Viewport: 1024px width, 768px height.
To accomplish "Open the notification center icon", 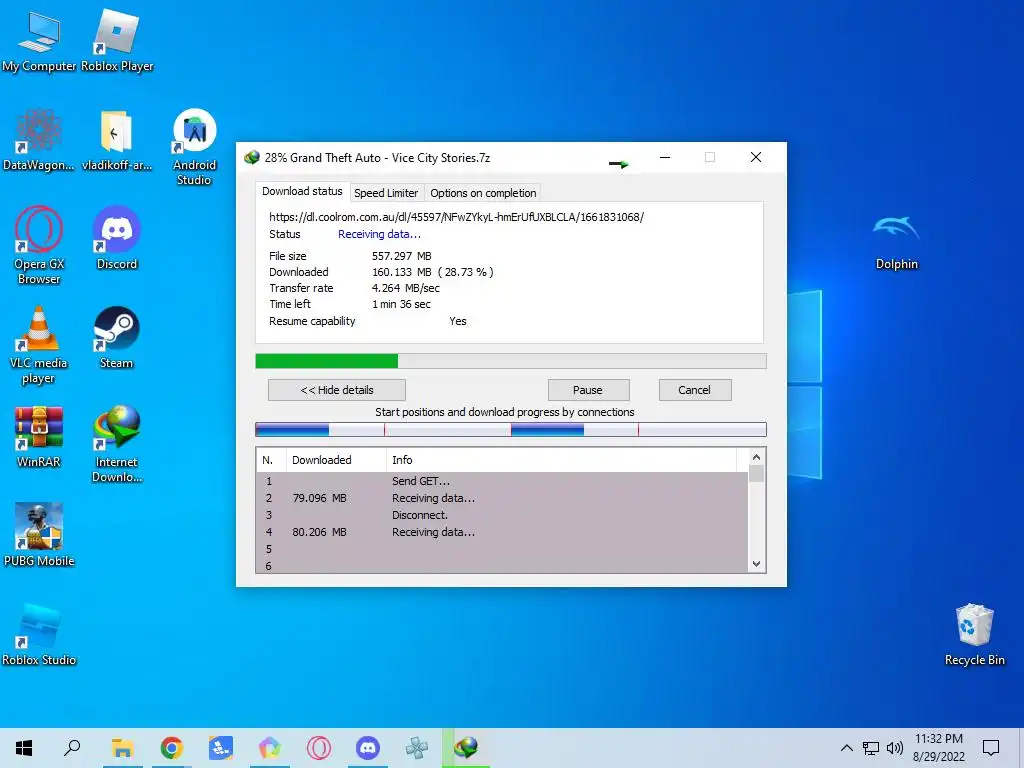I will coord(991,748).
